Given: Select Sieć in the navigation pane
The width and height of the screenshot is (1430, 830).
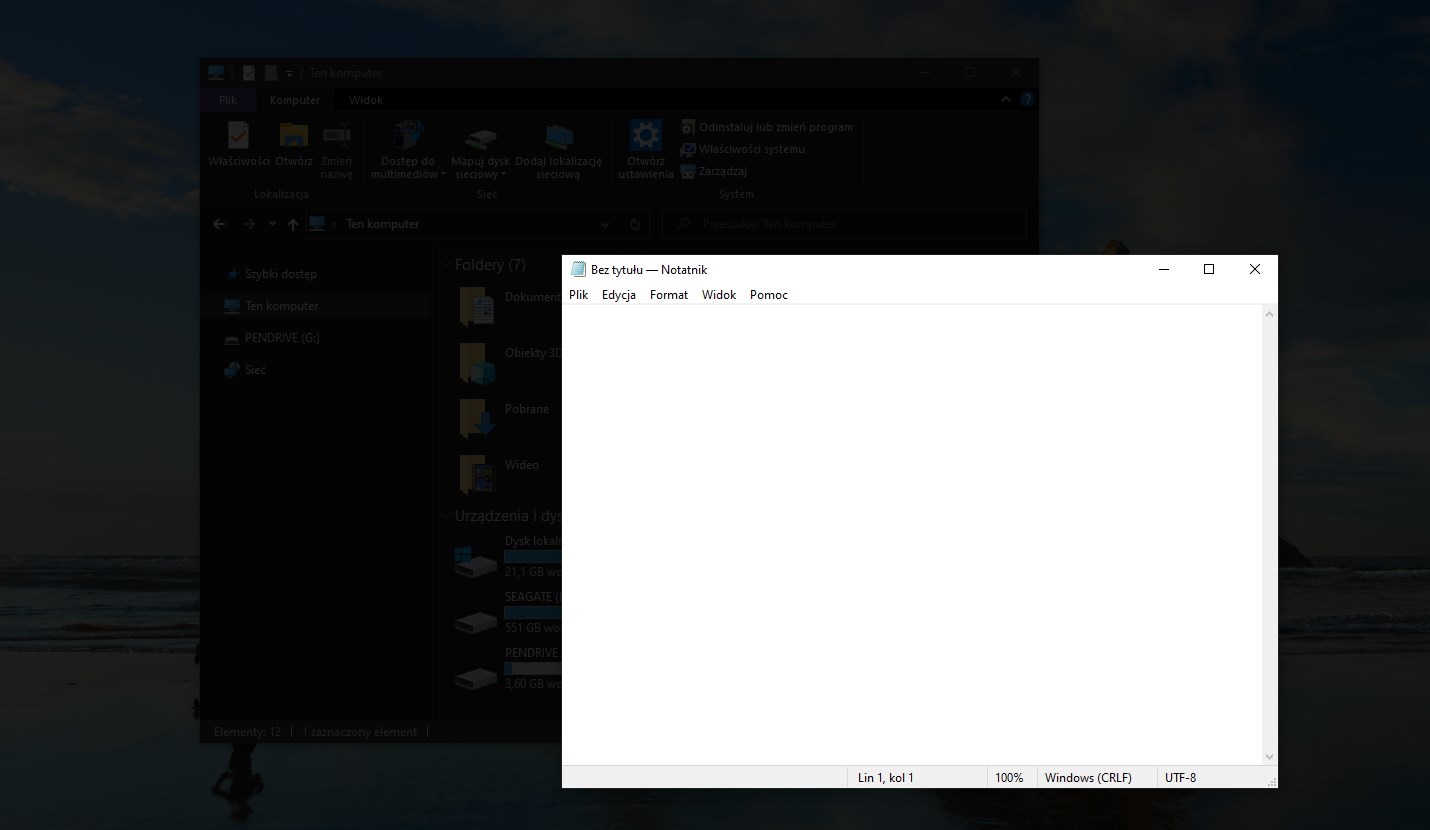Looking at the screenshot, I should coord(246,370).
